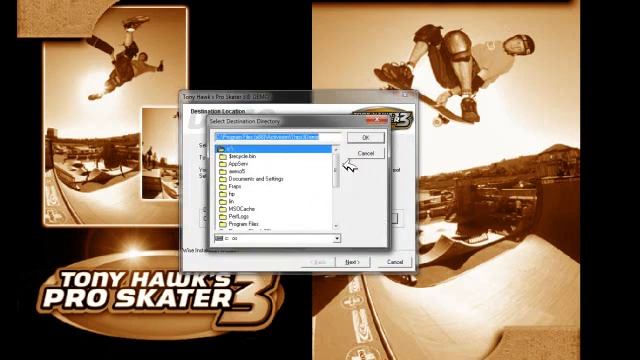Click the Program Files folder icon
This screenshot has width=640, height=360.
pos(223,224)
